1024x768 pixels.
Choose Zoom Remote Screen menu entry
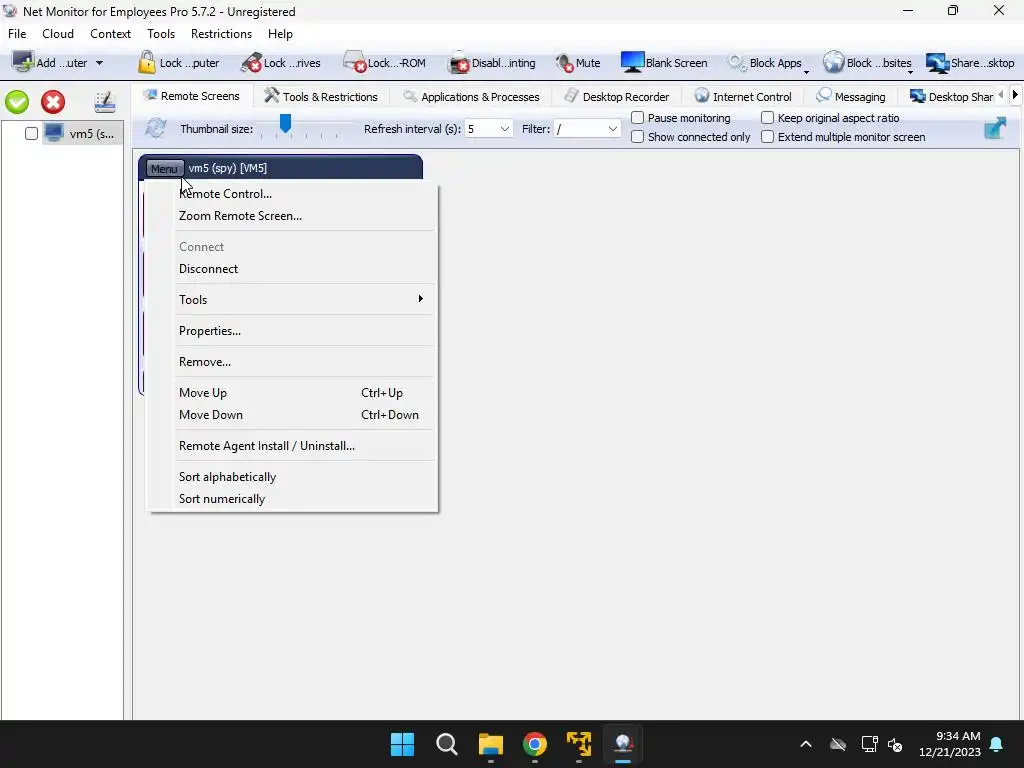tap(291, 216)
